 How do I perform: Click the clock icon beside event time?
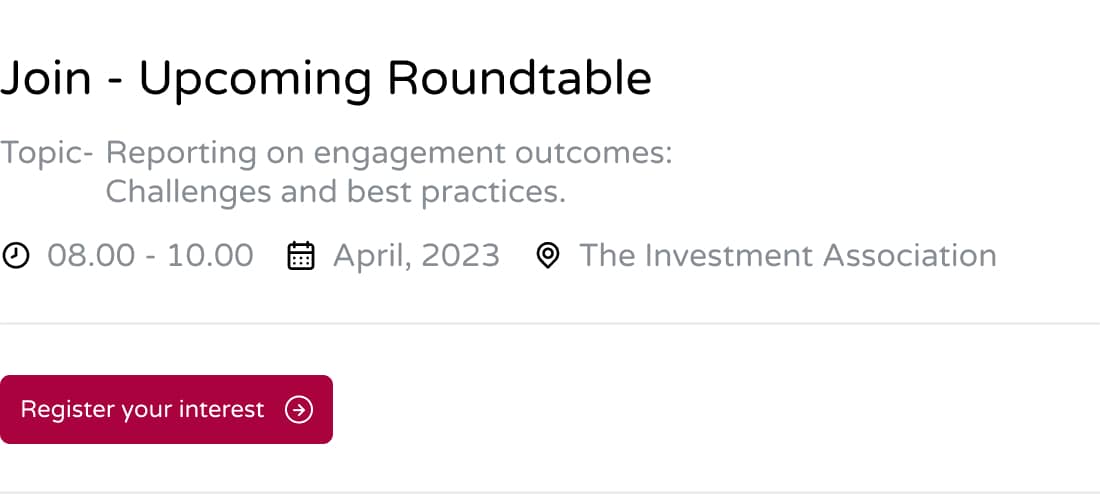15,255
